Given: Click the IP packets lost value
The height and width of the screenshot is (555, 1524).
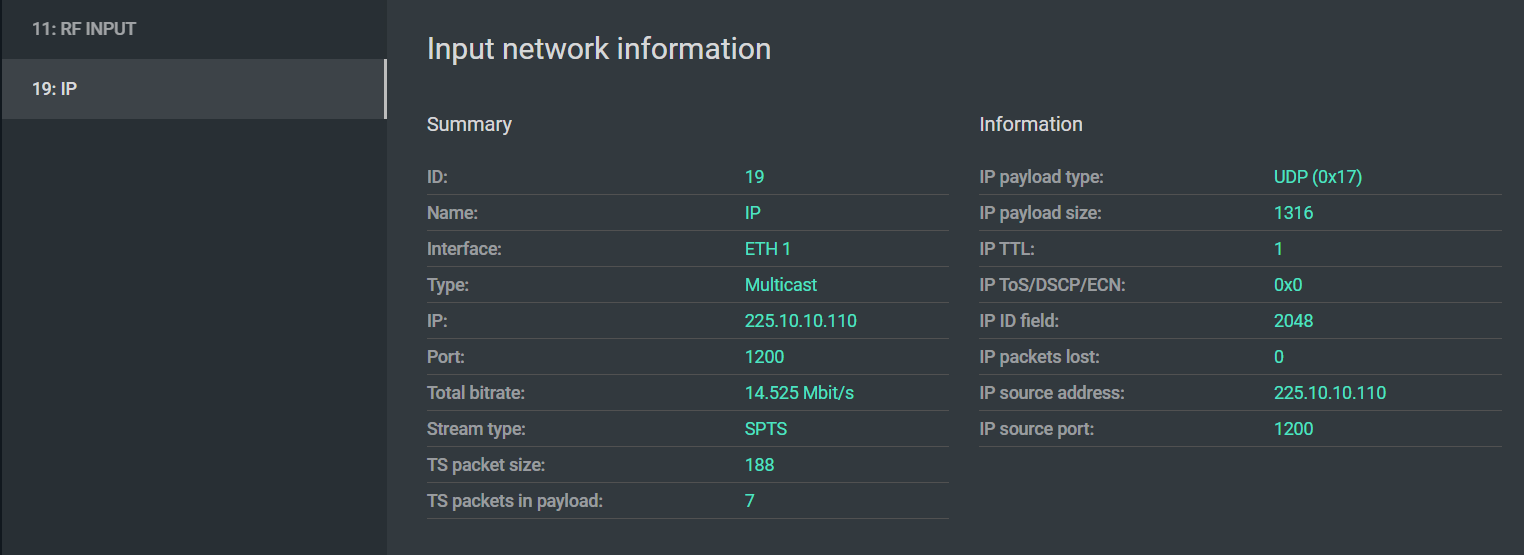Looking at the screenshot, I should [1279, 357].
